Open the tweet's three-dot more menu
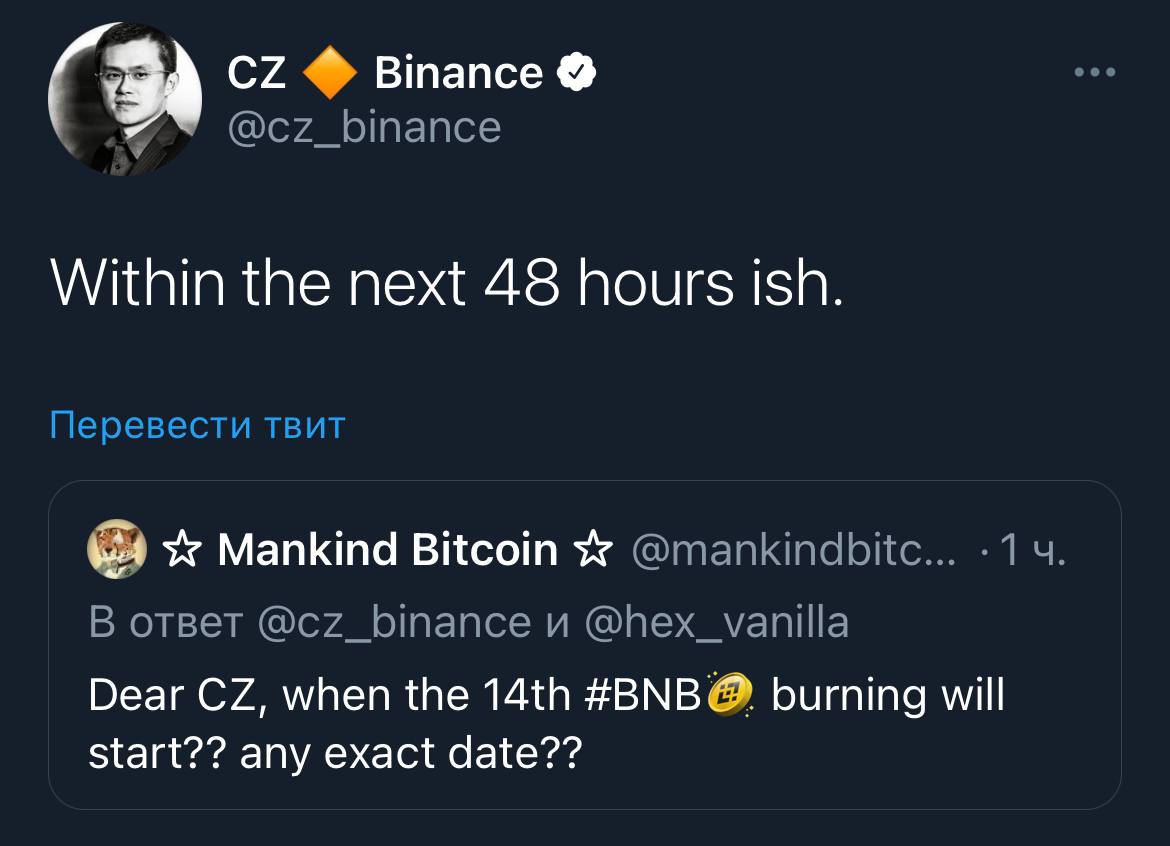Screen dimensions: 1170x846 click(x=1094, y=73)
